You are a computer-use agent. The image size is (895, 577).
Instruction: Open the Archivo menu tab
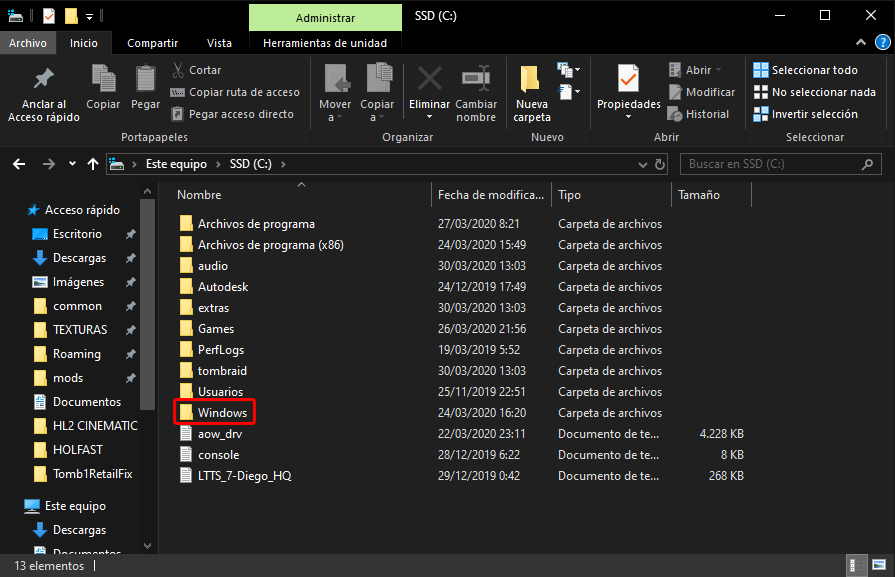[x=27, y=43]
